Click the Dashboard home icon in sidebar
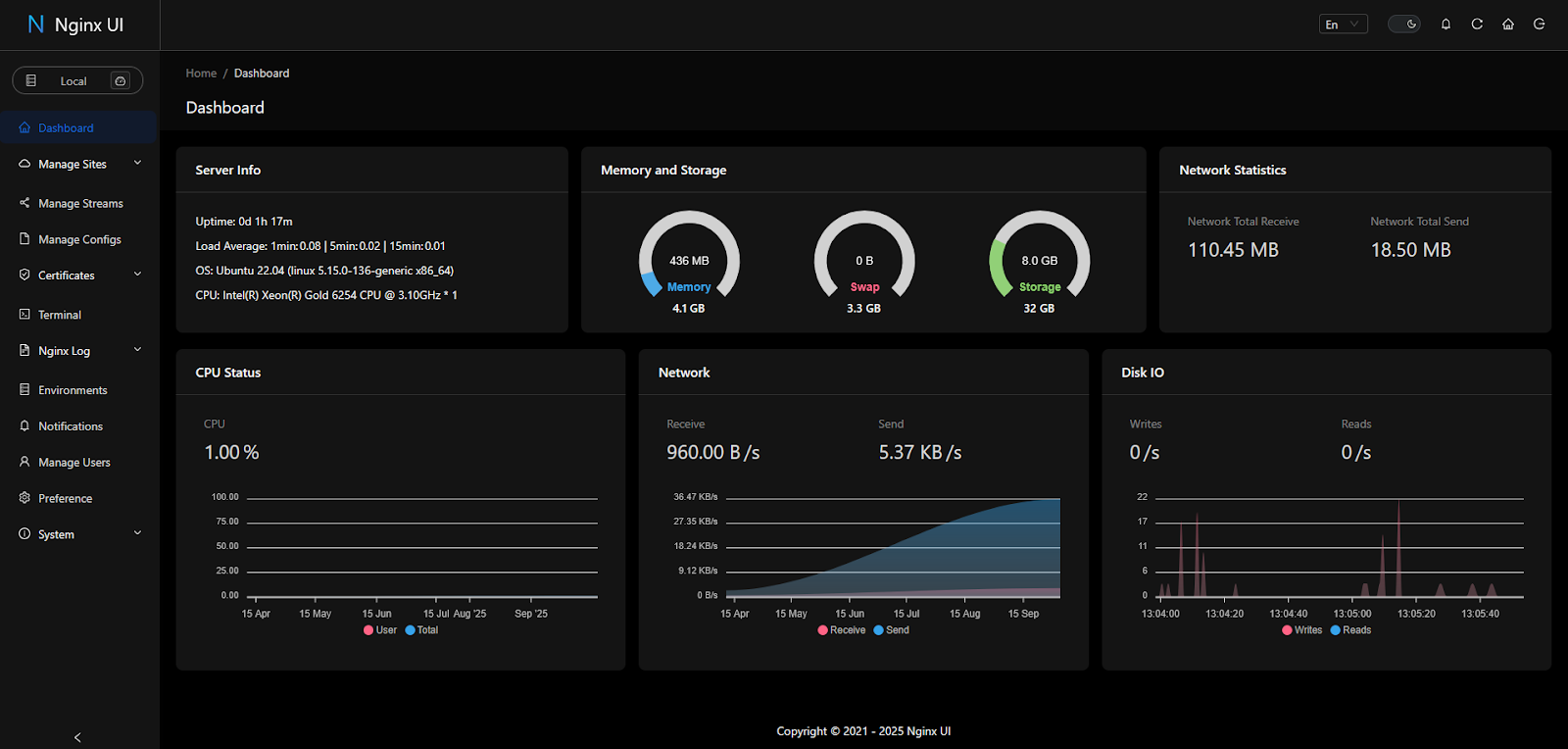 [x=24, y=127]
